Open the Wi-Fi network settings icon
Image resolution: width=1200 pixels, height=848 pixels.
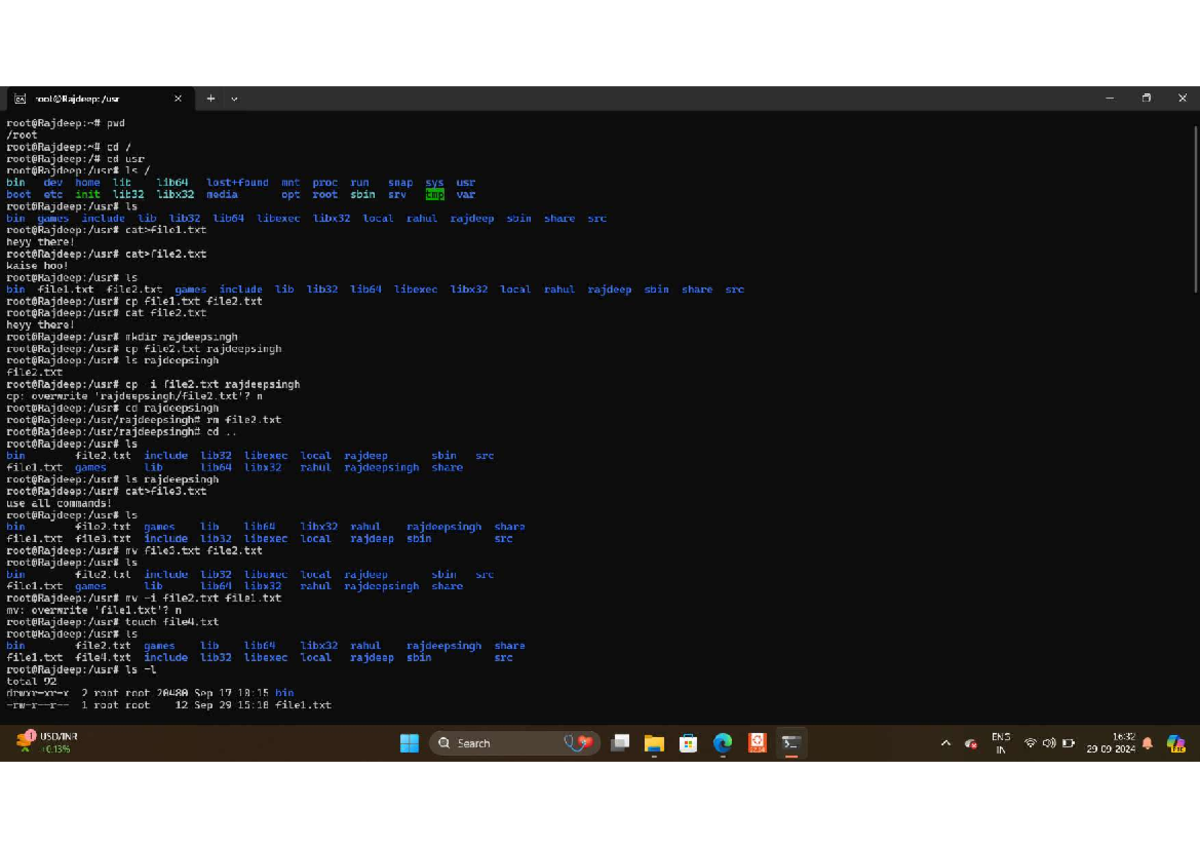coord(1031,743)
